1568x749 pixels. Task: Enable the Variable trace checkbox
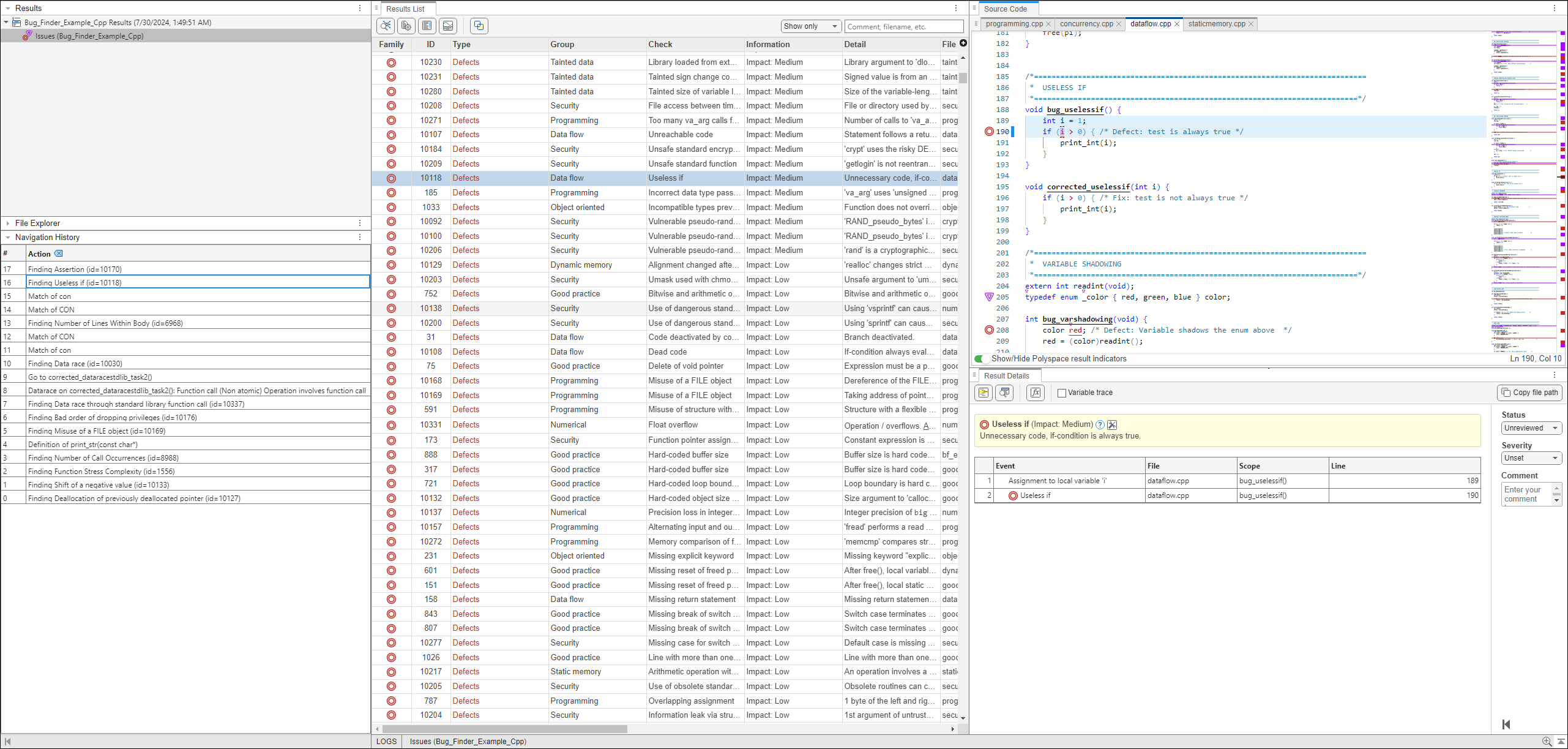tap(1062, 393)
